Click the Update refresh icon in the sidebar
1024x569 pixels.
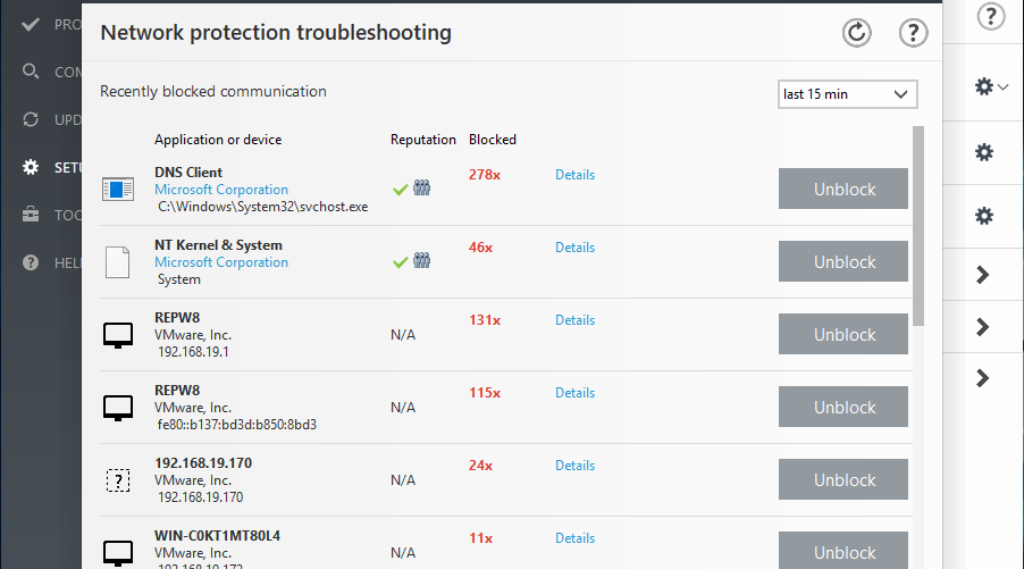point(31,120)
